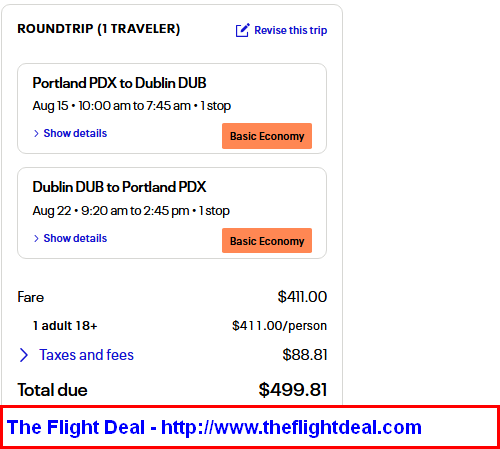Select the Portland PDX to Dublin DUB heading
The image size is (500, 449).
119,83
